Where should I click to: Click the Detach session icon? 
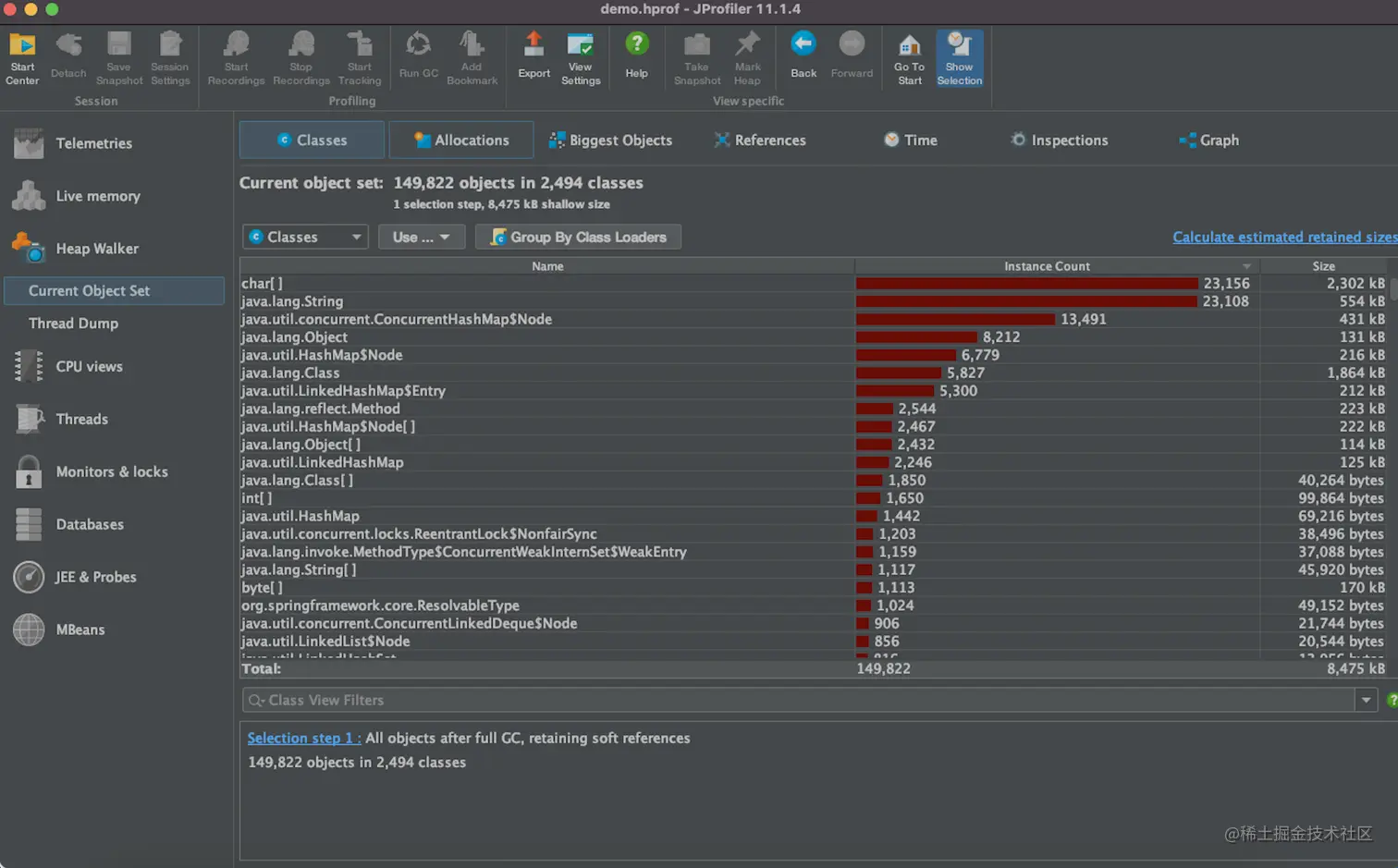pyautogui.click(x=68, y=55)
